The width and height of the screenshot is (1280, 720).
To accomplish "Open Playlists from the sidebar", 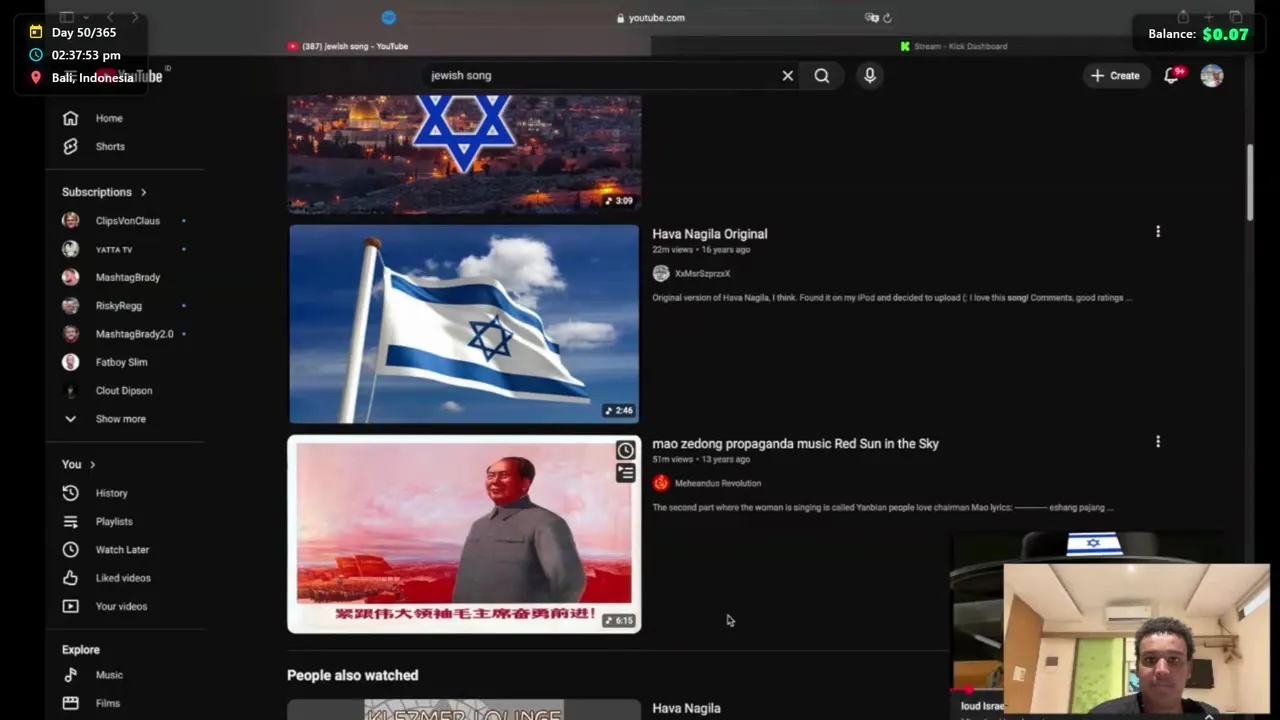I will [x=112, y=521].
